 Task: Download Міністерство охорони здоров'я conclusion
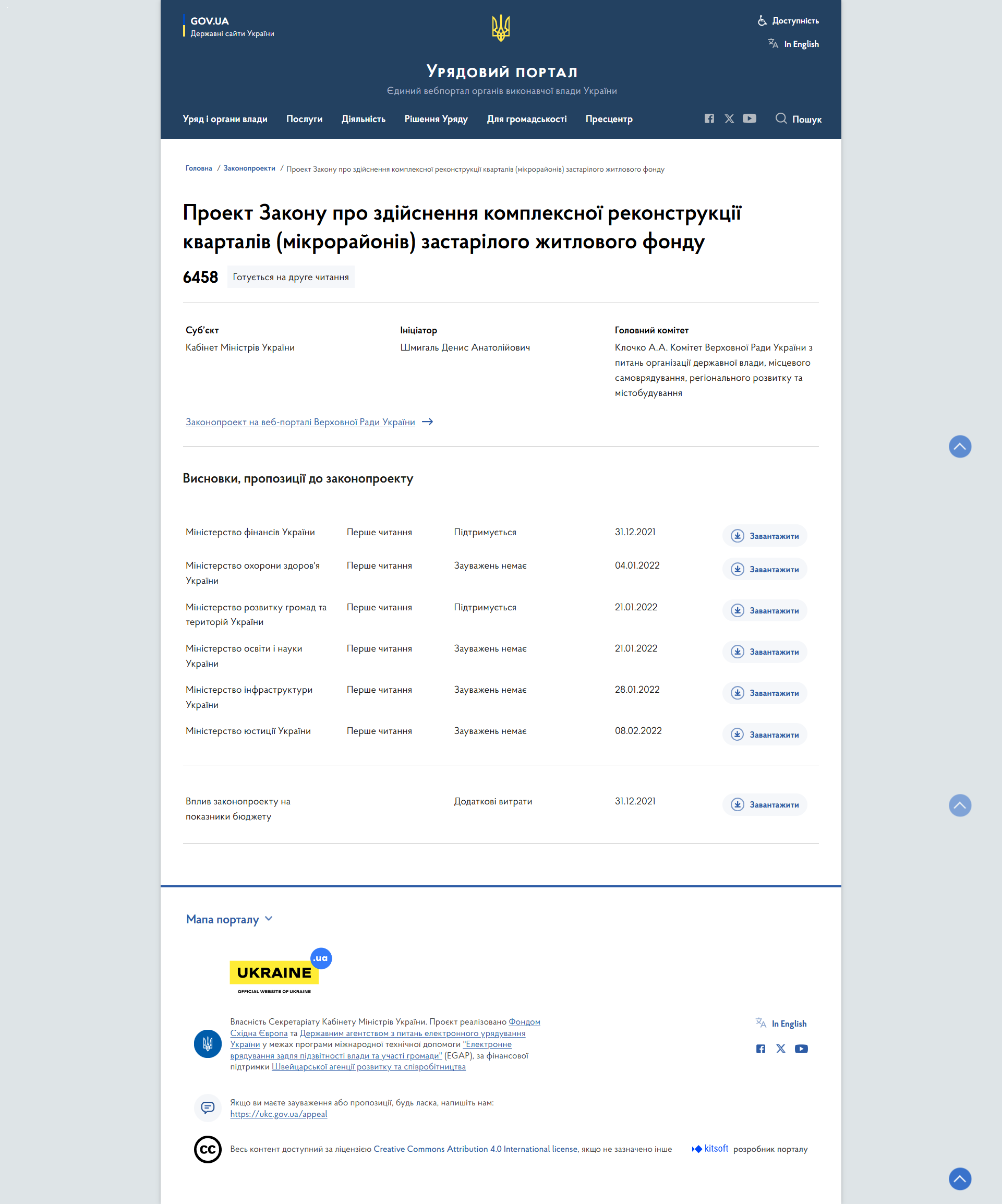[765, 569]
